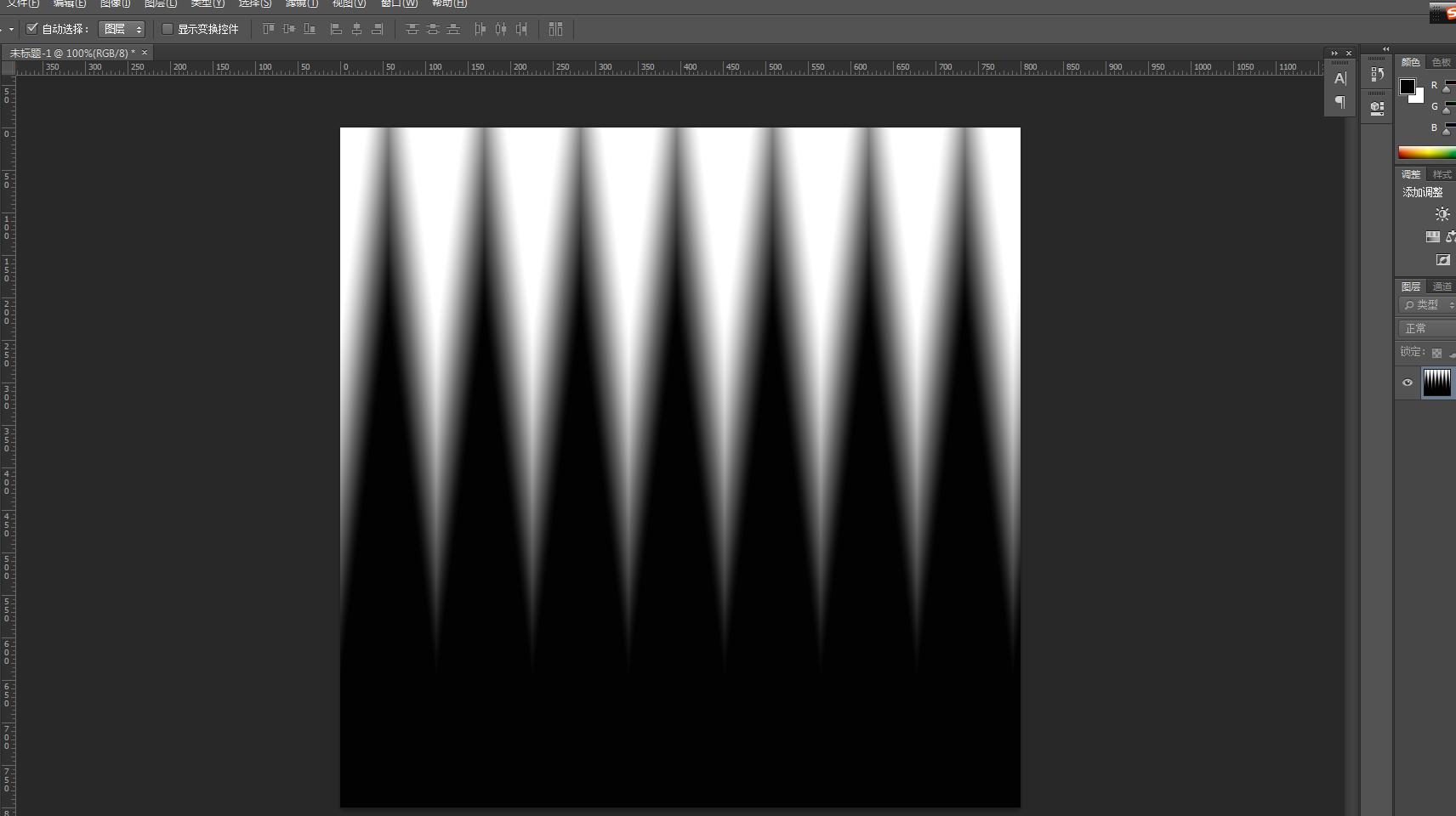
Task: Open the Character panel icon
Action: 1339,79
